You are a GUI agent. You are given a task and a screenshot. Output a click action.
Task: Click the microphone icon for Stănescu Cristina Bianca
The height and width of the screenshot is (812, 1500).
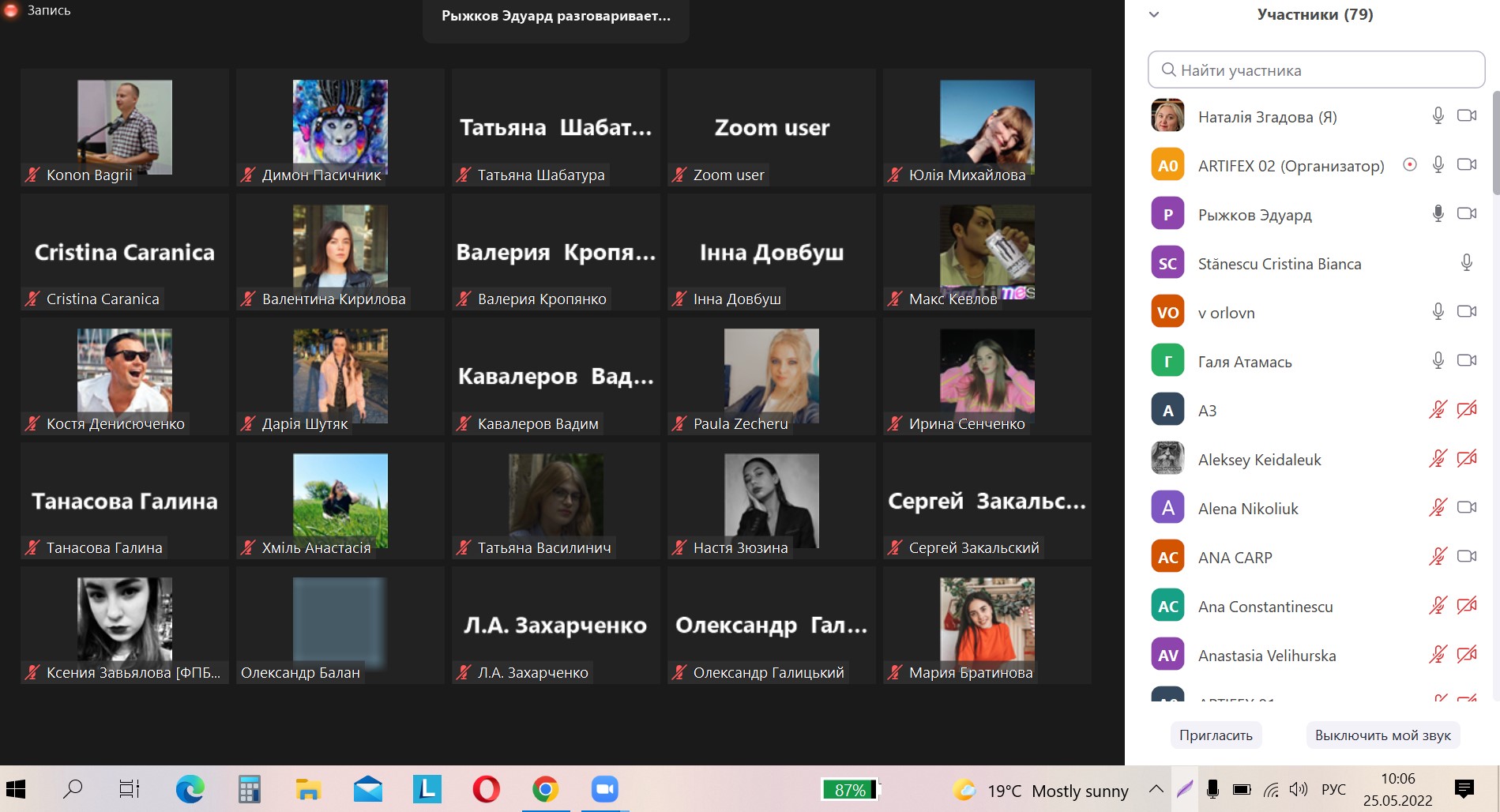(x=1467, y=263)
